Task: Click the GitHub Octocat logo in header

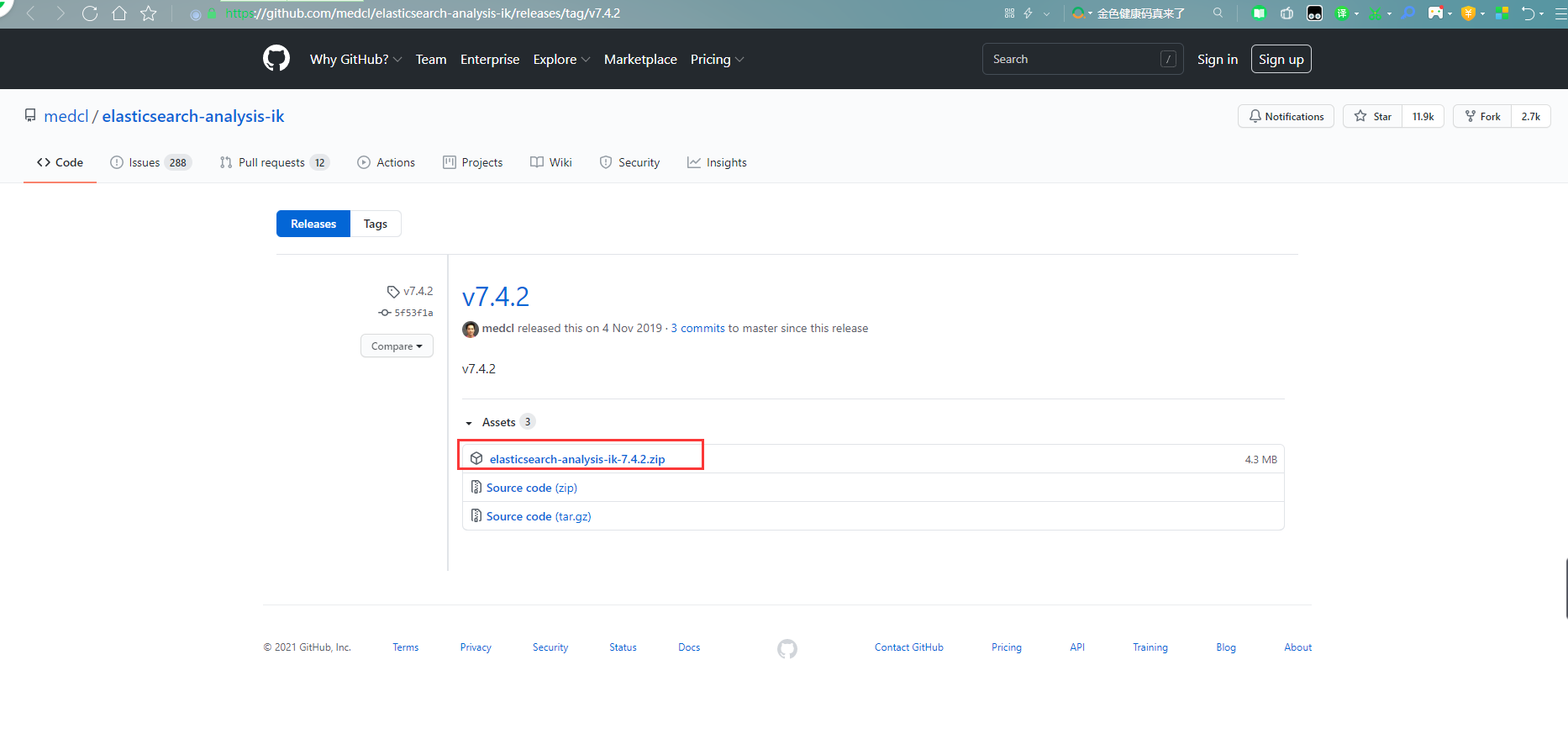Action: [x=276, y=59]
